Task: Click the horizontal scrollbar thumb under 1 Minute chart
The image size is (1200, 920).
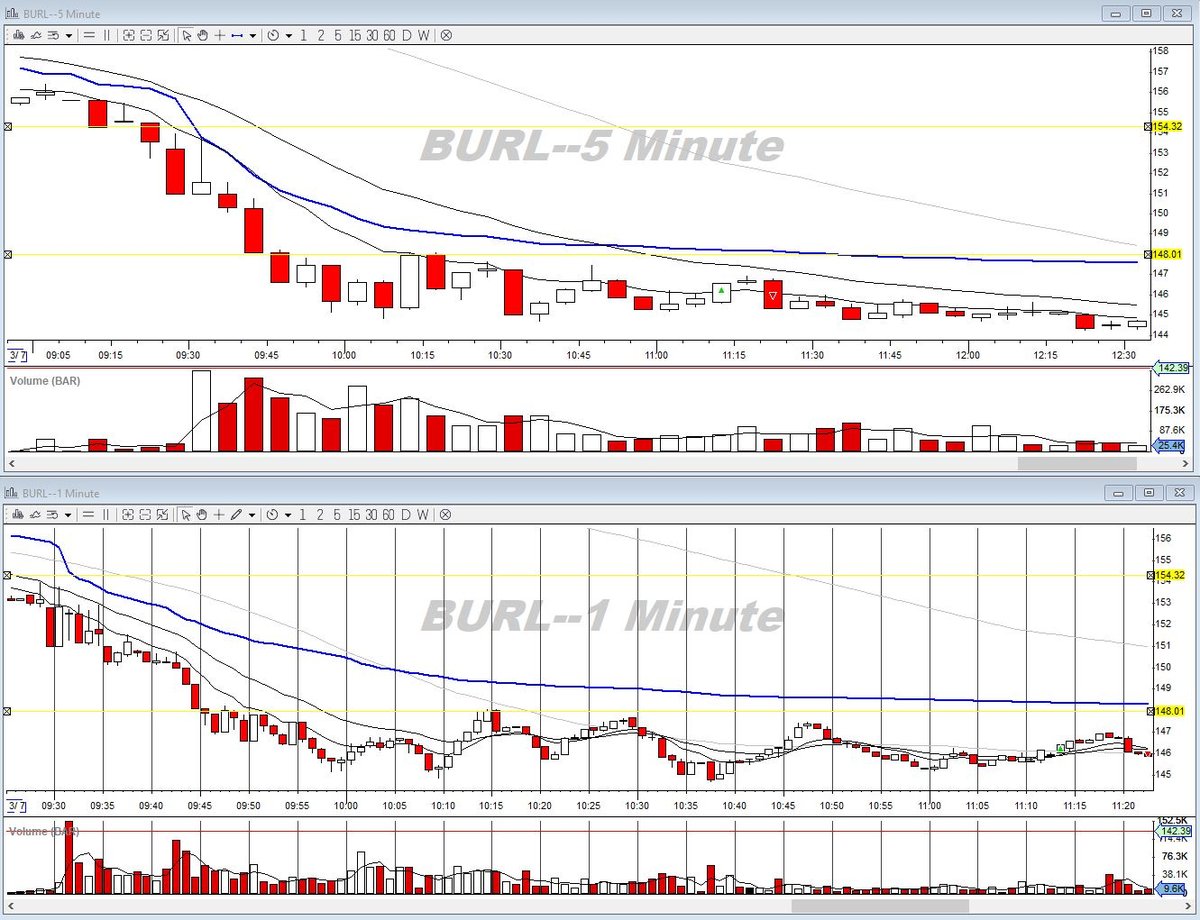Action: click(880, 905)
